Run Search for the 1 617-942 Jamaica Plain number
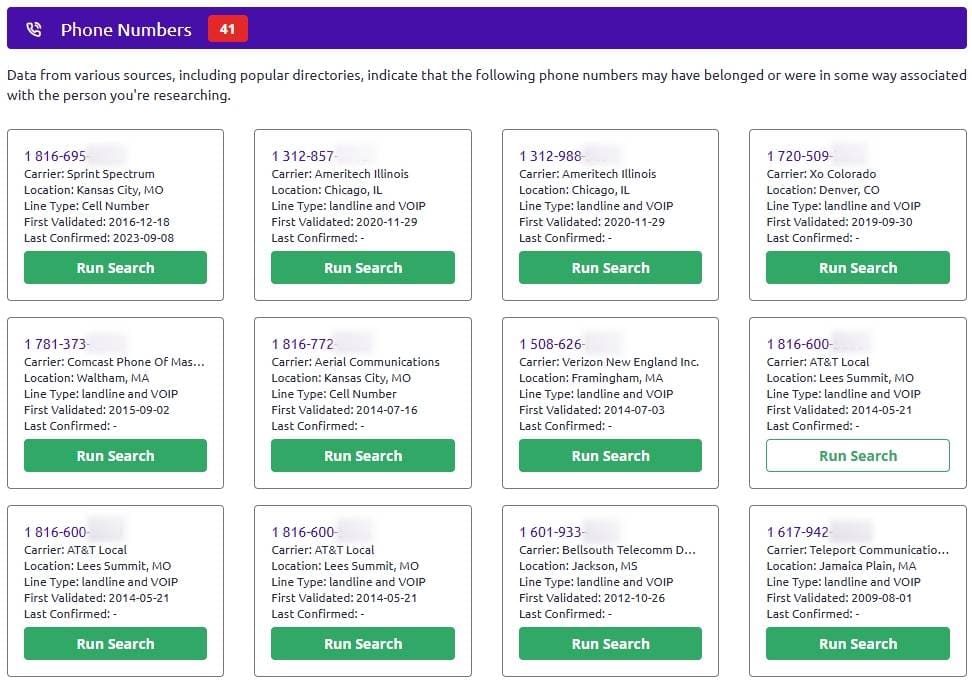This screenshot has width=972, height=686. (857, 643)
